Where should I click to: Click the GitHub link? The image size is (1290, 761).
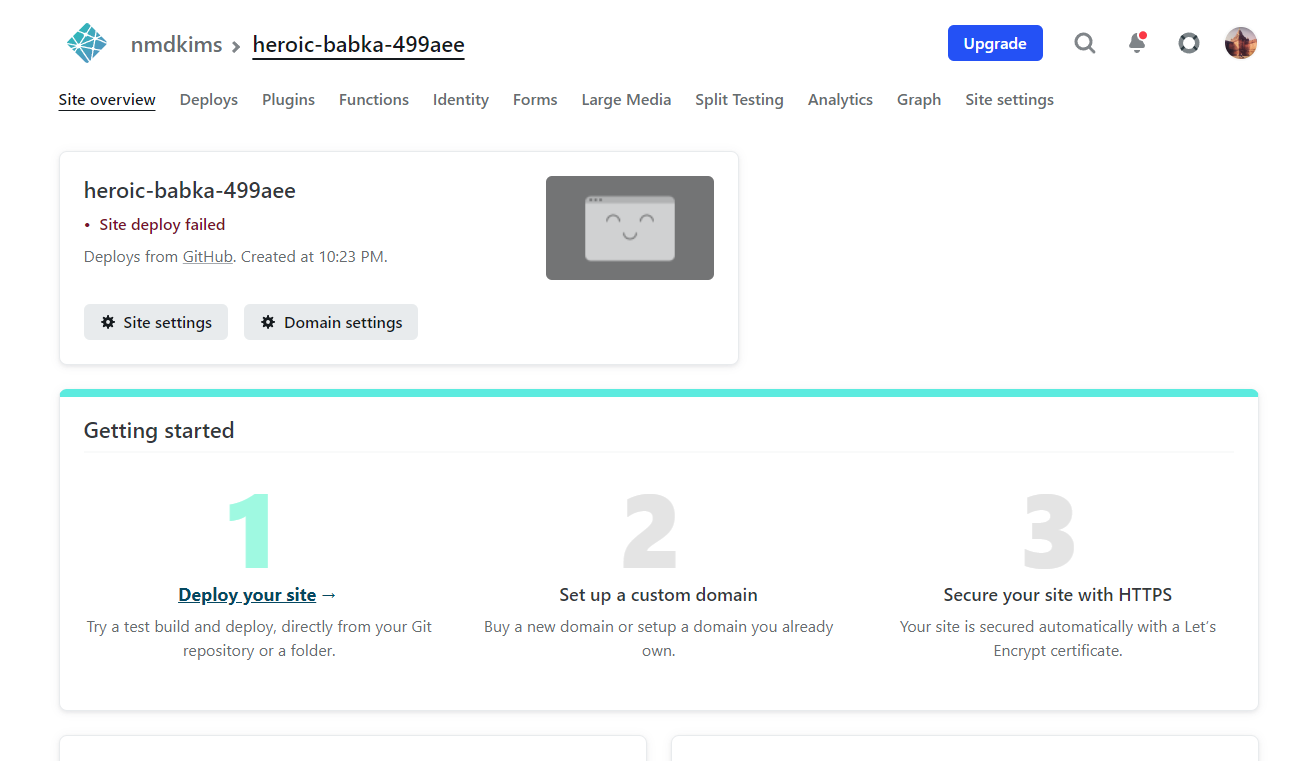(x=207, y=257)
